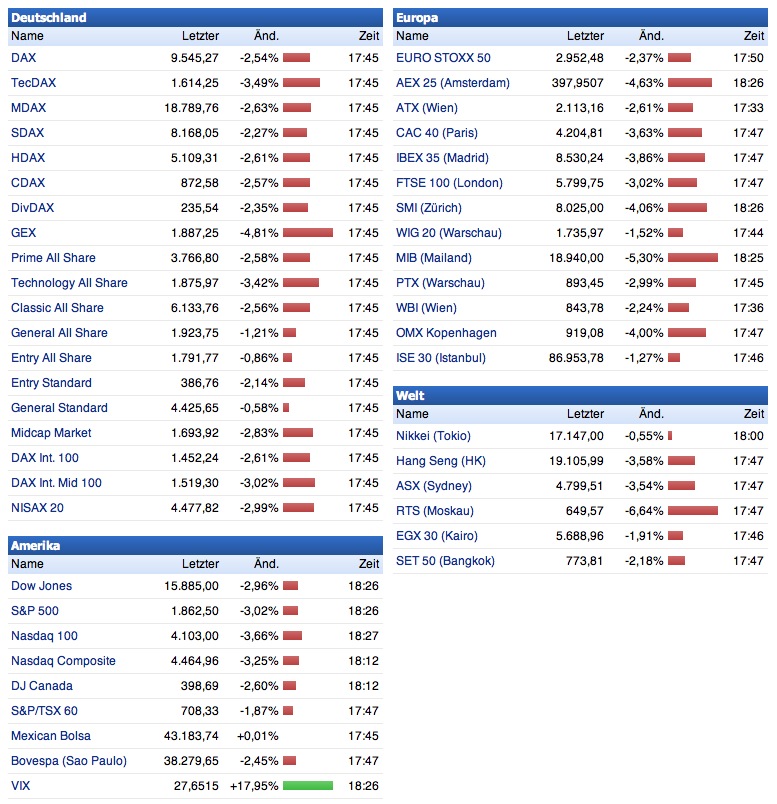Image resolution: width=777 pixels, height=804 pixels.
Task: Open the DivDAX index
Action: coord(33,208)
